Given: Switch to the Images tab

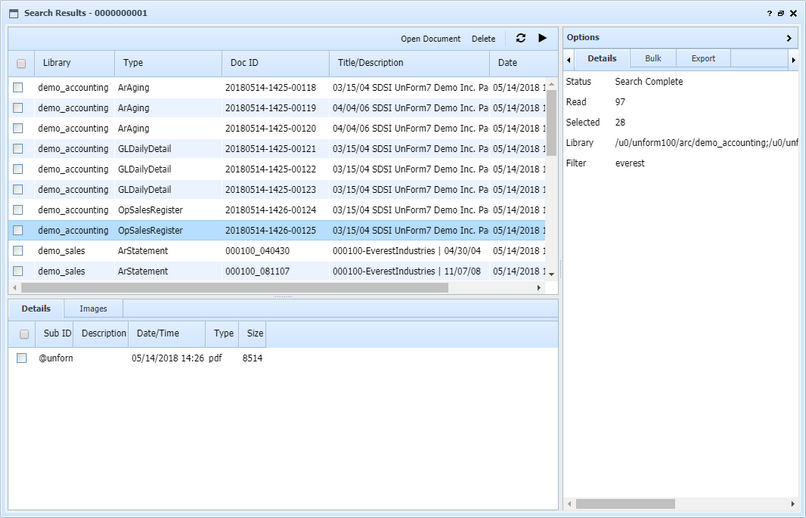Looking at the screenshot, I should [93, 309].
